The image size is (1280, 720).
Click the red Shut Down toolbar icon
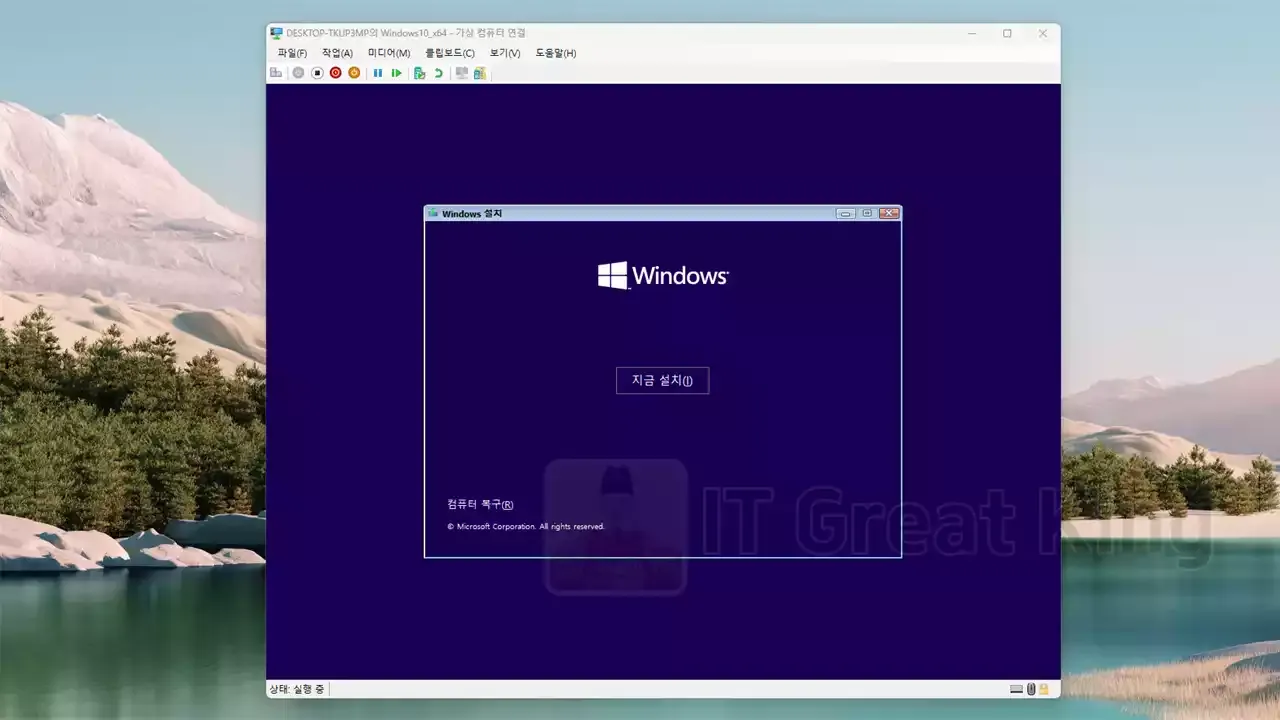pos(336,73)
